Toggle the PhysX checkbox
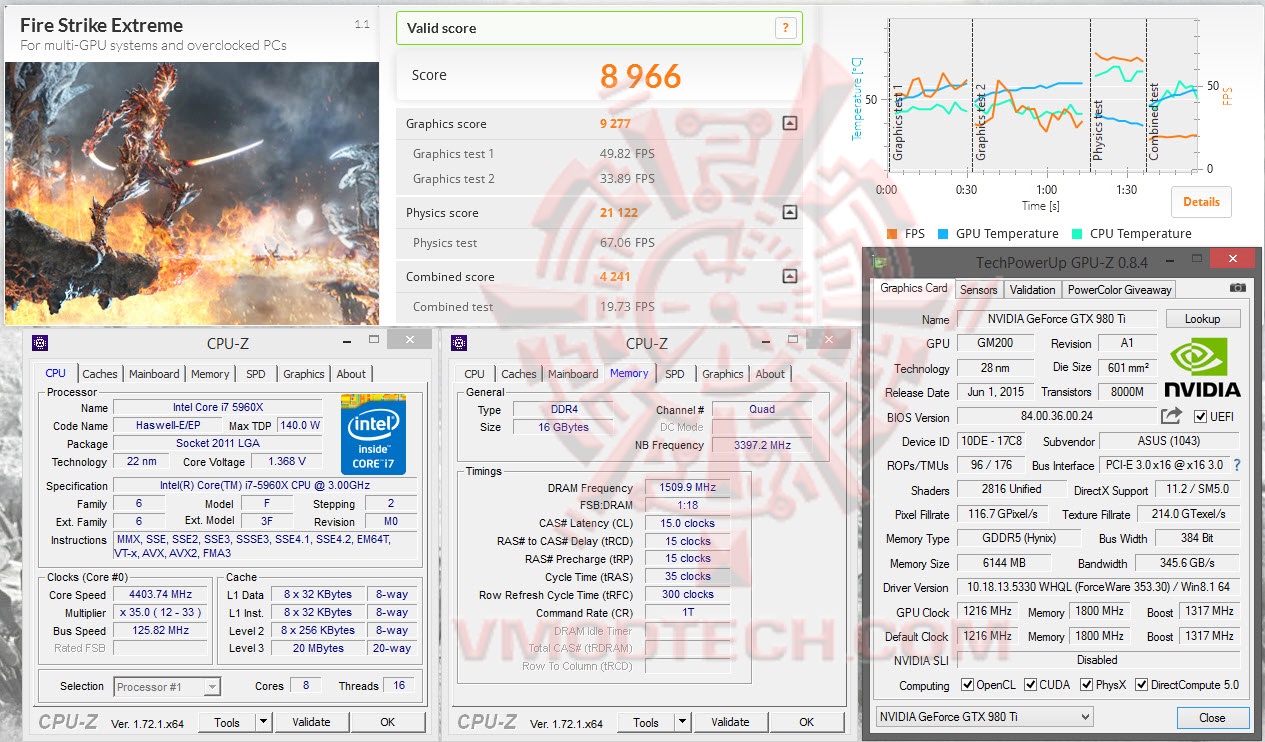1265x742 pixels. pyautogui.click(x=1087, y=685)
